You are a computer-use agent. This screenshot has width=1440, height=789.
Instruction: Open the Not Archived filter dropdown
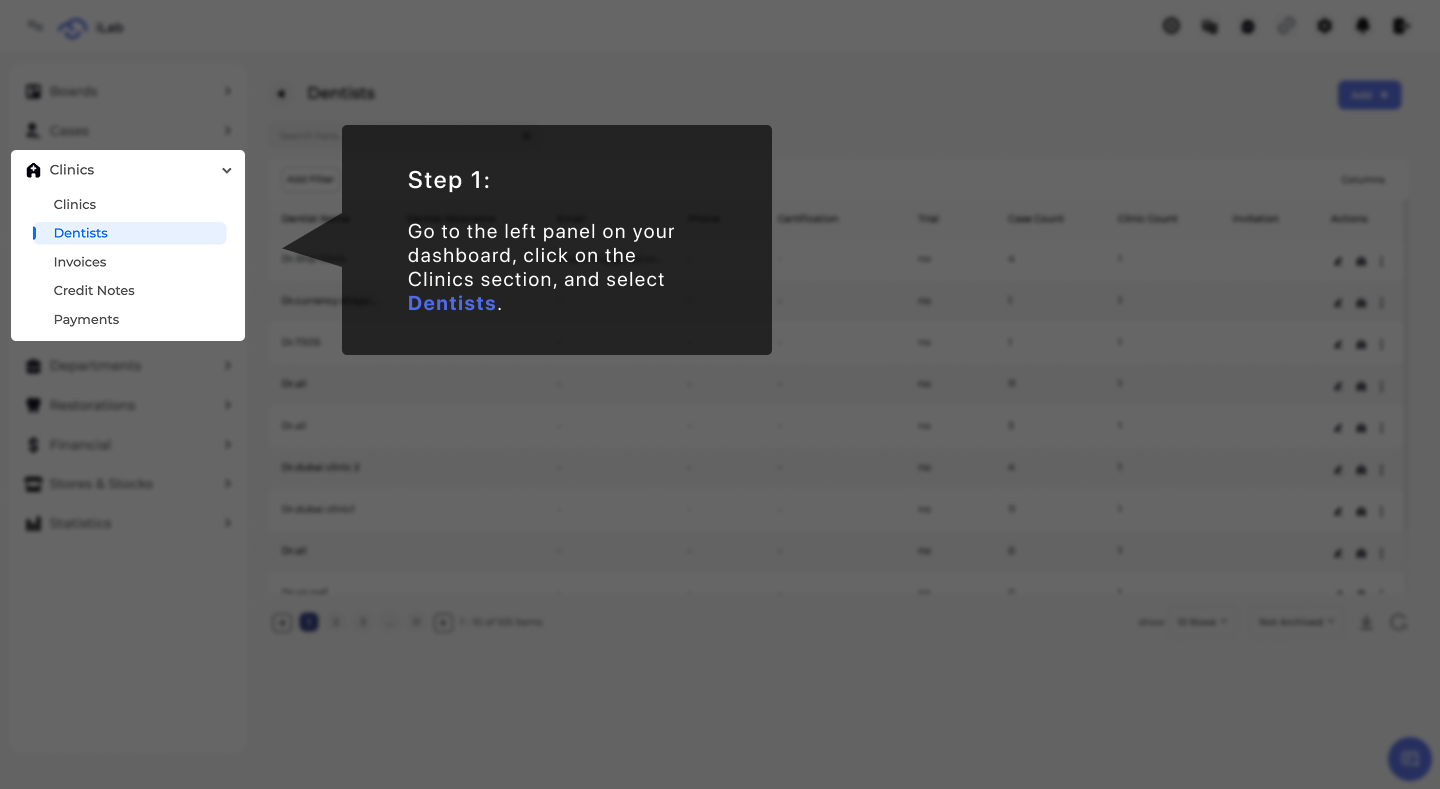(x=1296, y=622)
